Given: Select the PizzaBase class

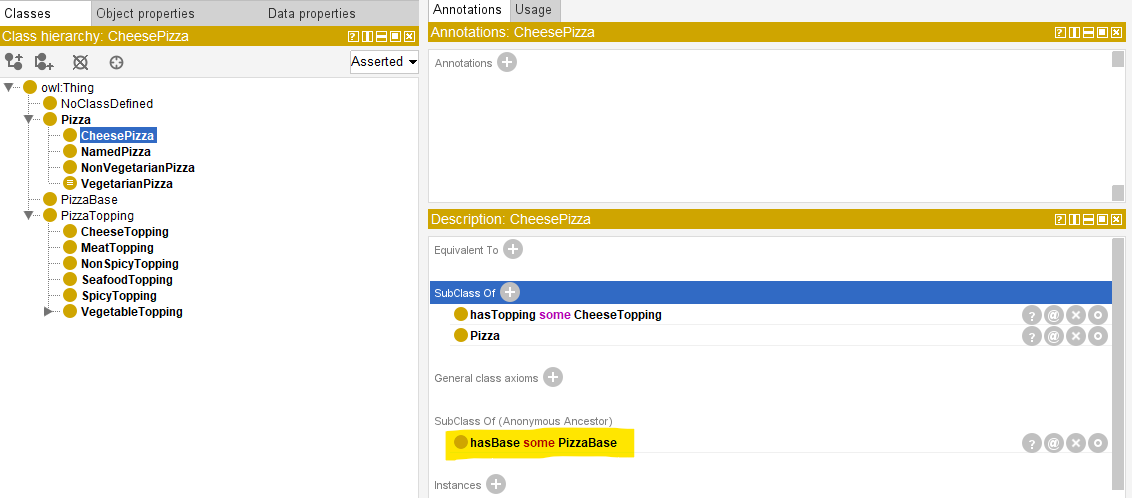Looking at the screenshot, I should click(89, 199).
